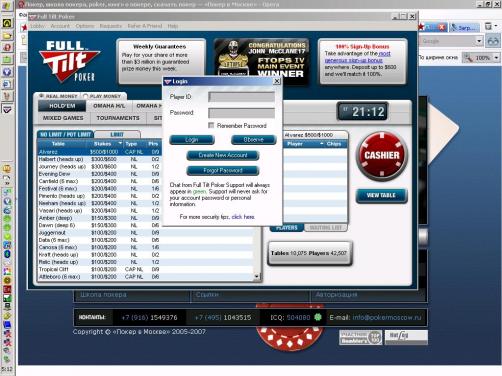Click the Opera closed-tabs trash can icon

(488, 26)
